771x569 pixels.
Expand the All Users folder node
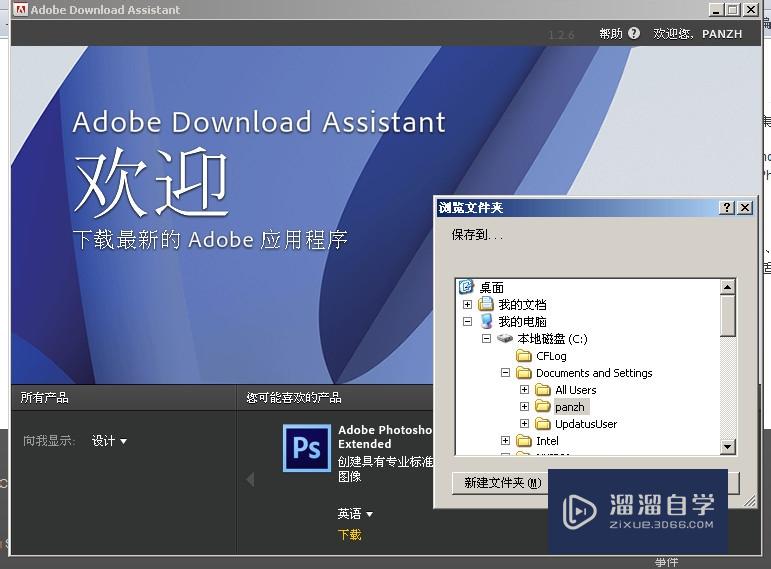click(524, 389)
